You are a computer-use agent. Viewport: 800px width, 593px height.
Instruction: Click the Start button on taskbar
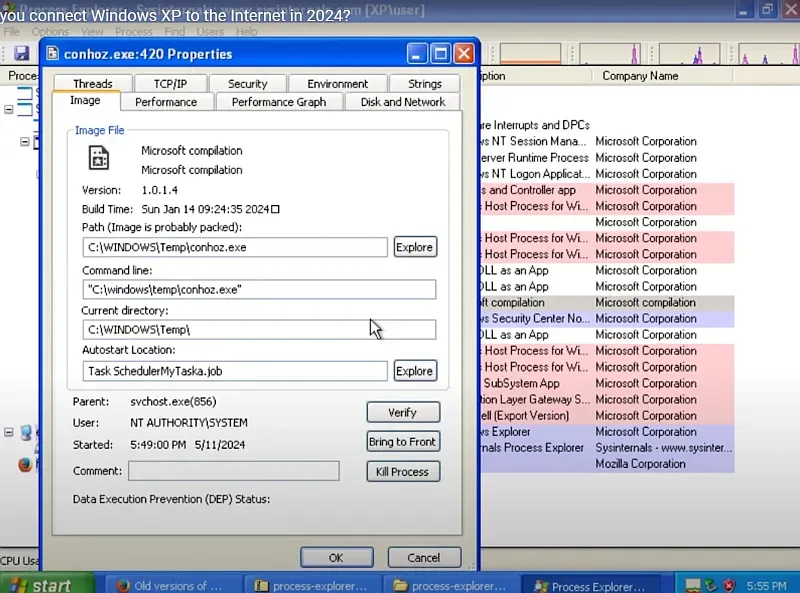coord(42,585)
